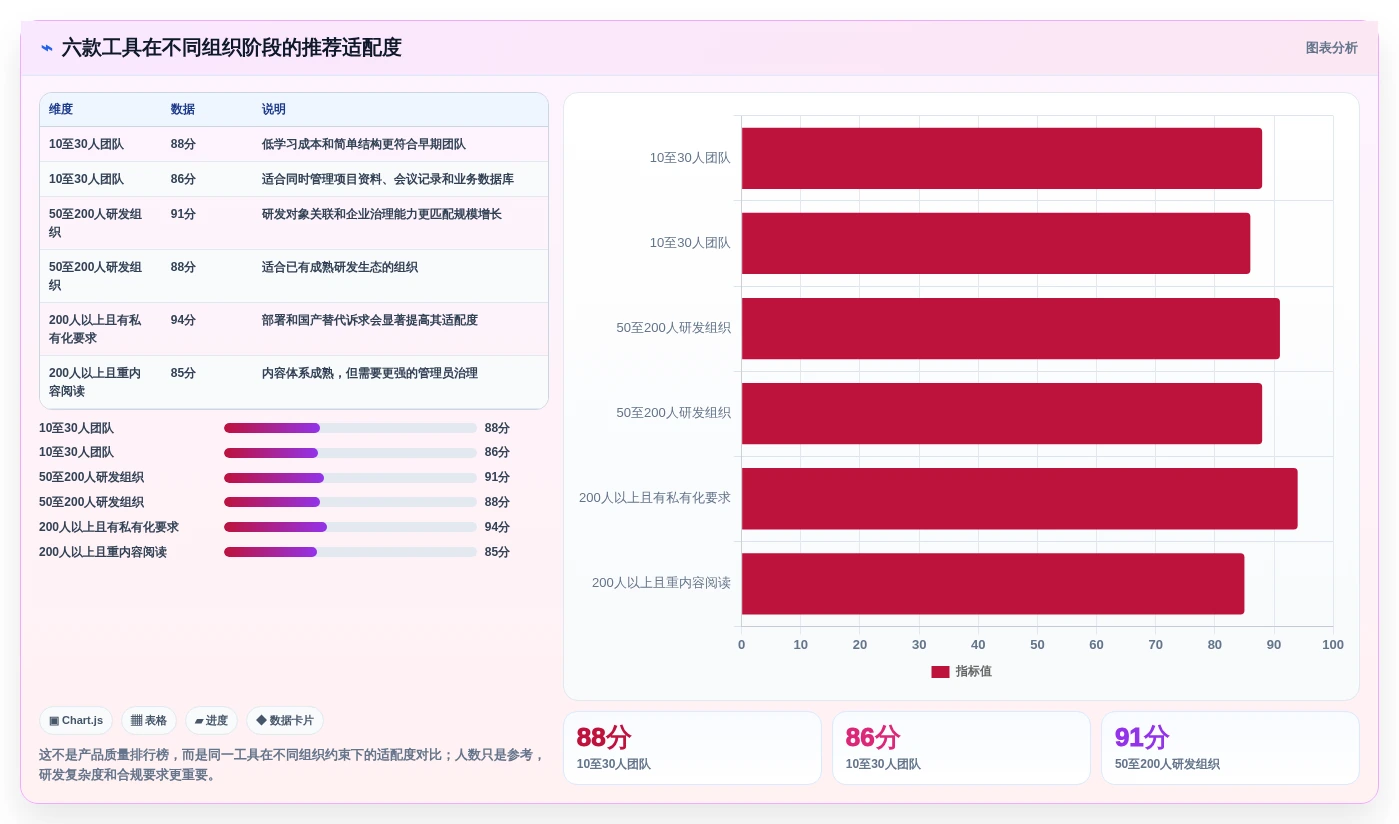This screenshot has width=1399, height=824.
Task: Click the progress bar showing 85分
Action: 350,552
